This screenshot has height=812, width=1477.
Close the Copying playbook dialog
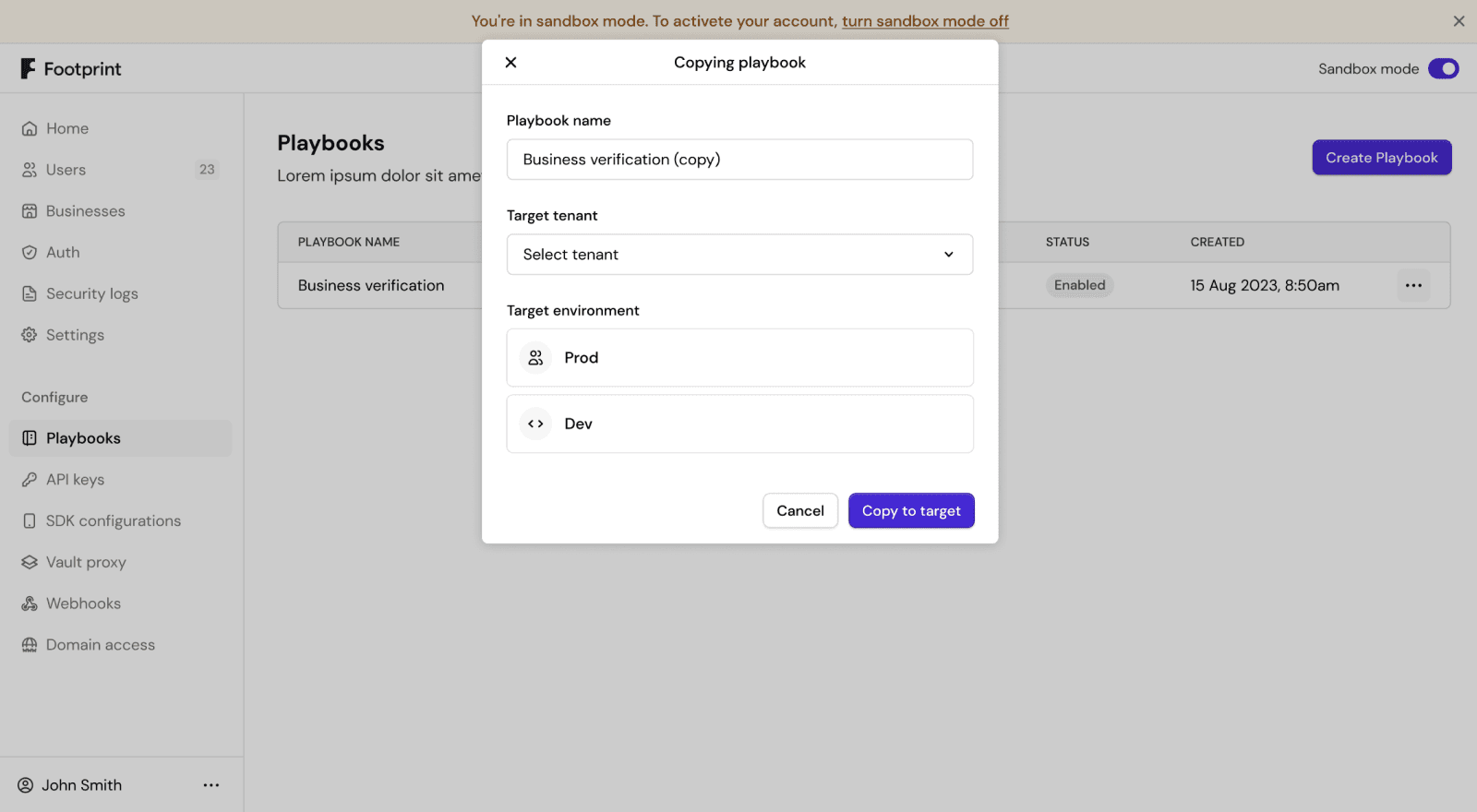510,62
